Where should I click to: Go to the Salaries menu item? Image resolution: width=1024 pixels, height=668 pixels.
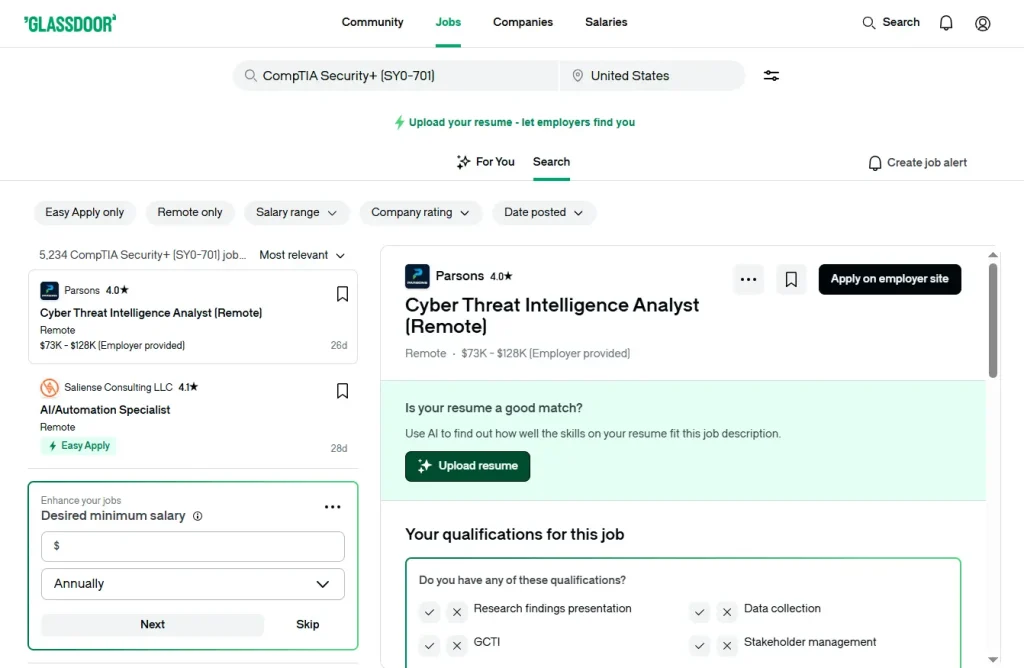pyautogui.click(x=606, y=22)
